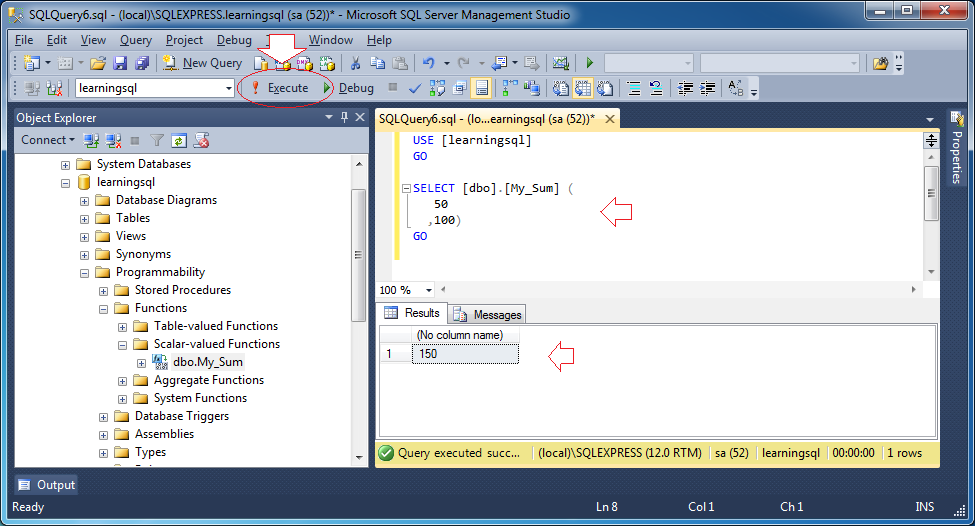Viewport: 975px width, 526px height.
Task: Click the Database Engine Query icon
Action: pos(261,63)
